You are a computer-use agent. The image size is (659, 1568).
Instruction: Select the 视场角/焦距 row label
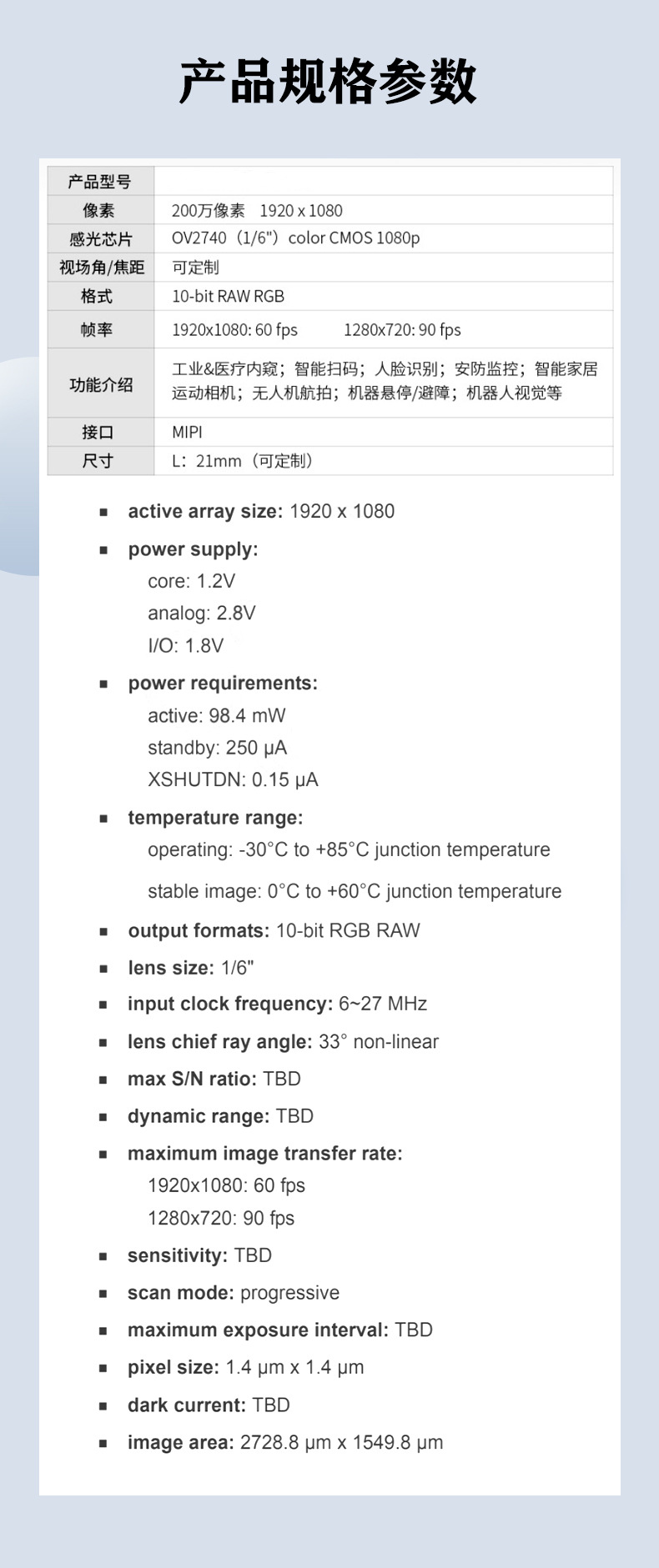(101, 268)
